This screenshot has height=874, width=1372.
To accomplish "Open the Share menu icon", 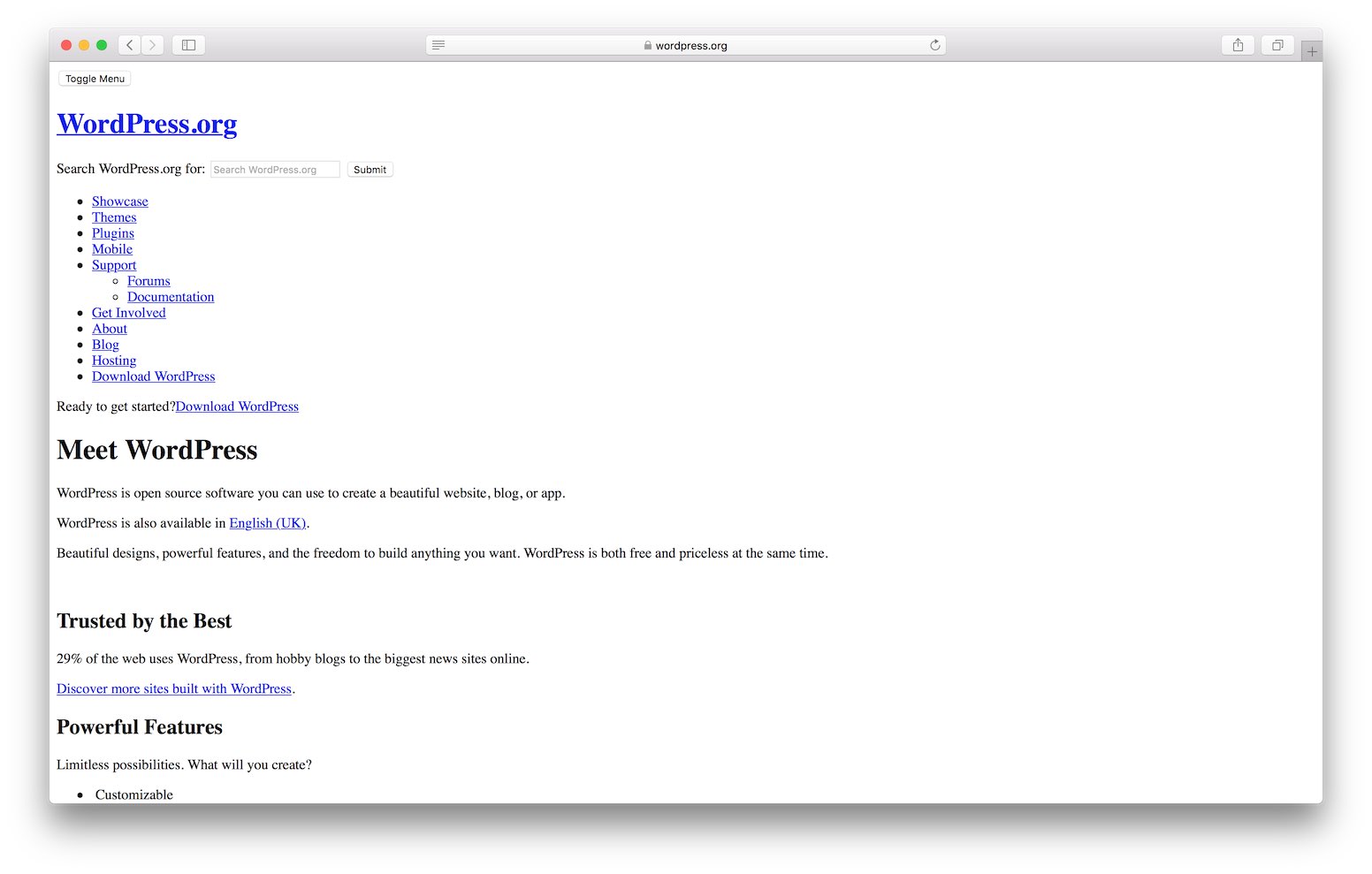I will click(1238, 45).
